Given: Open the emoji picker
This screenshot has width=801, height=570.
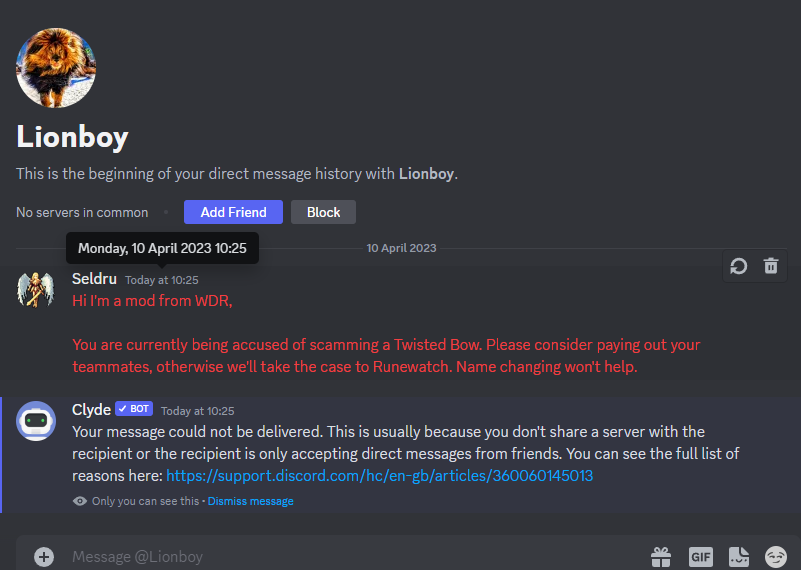Looking at the screenshot, I should click(776, 556).
